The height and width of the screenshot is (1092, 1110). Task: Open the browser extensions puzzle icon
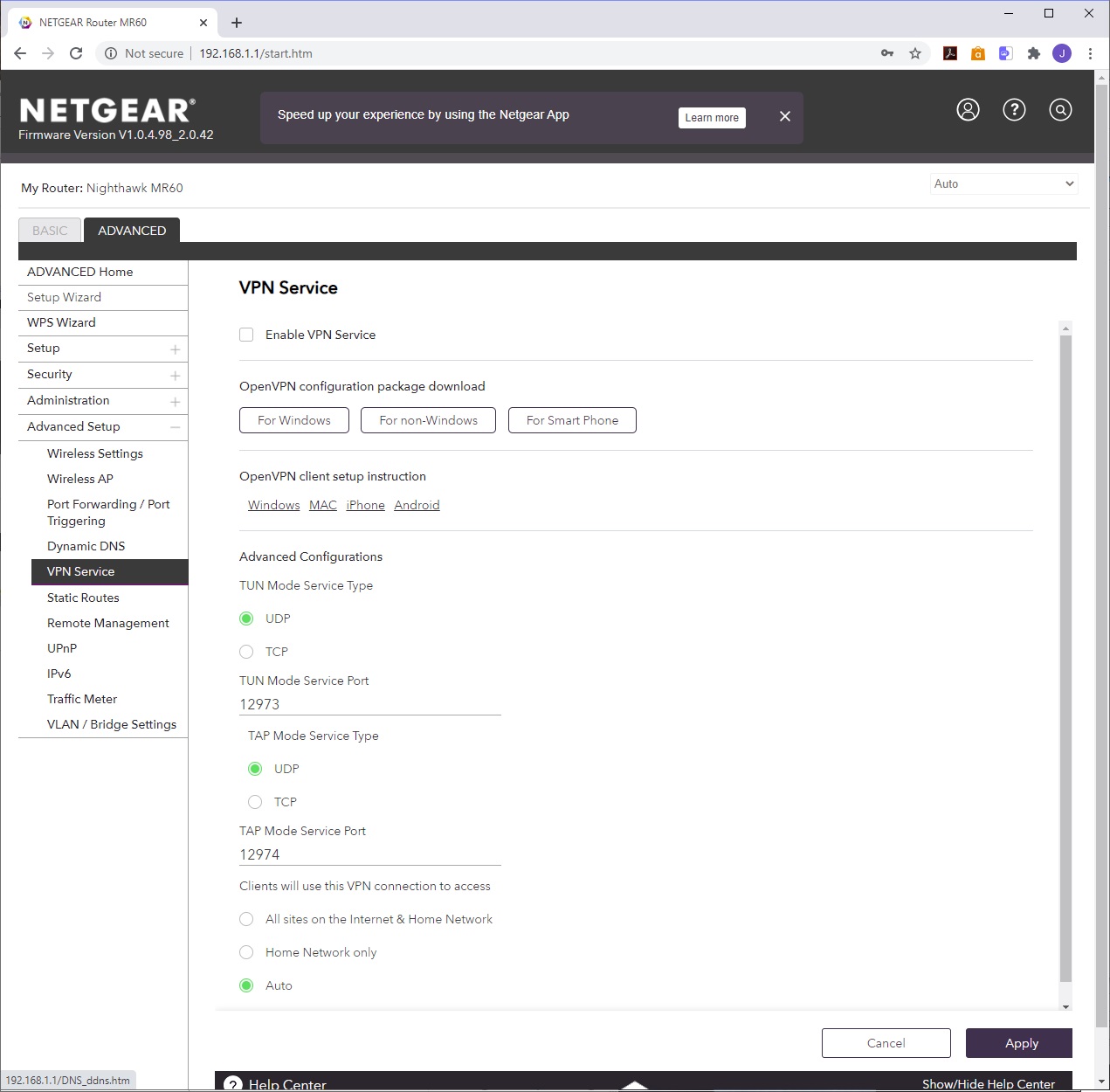[1034, 53]
